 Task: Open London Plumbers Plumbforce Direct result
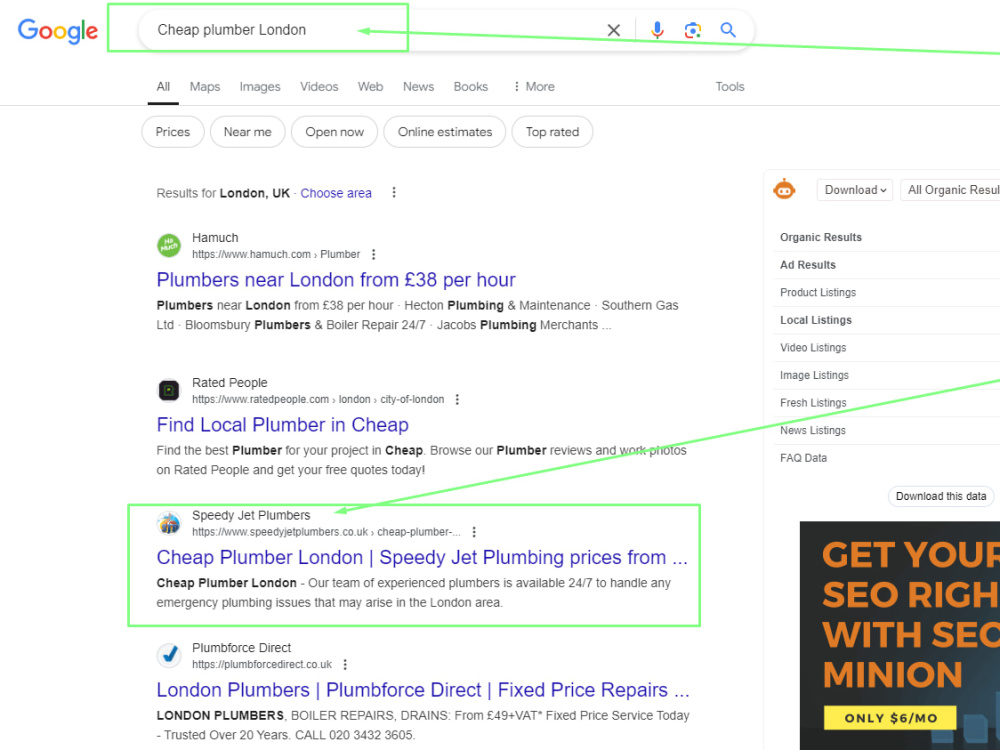(423, 690)
